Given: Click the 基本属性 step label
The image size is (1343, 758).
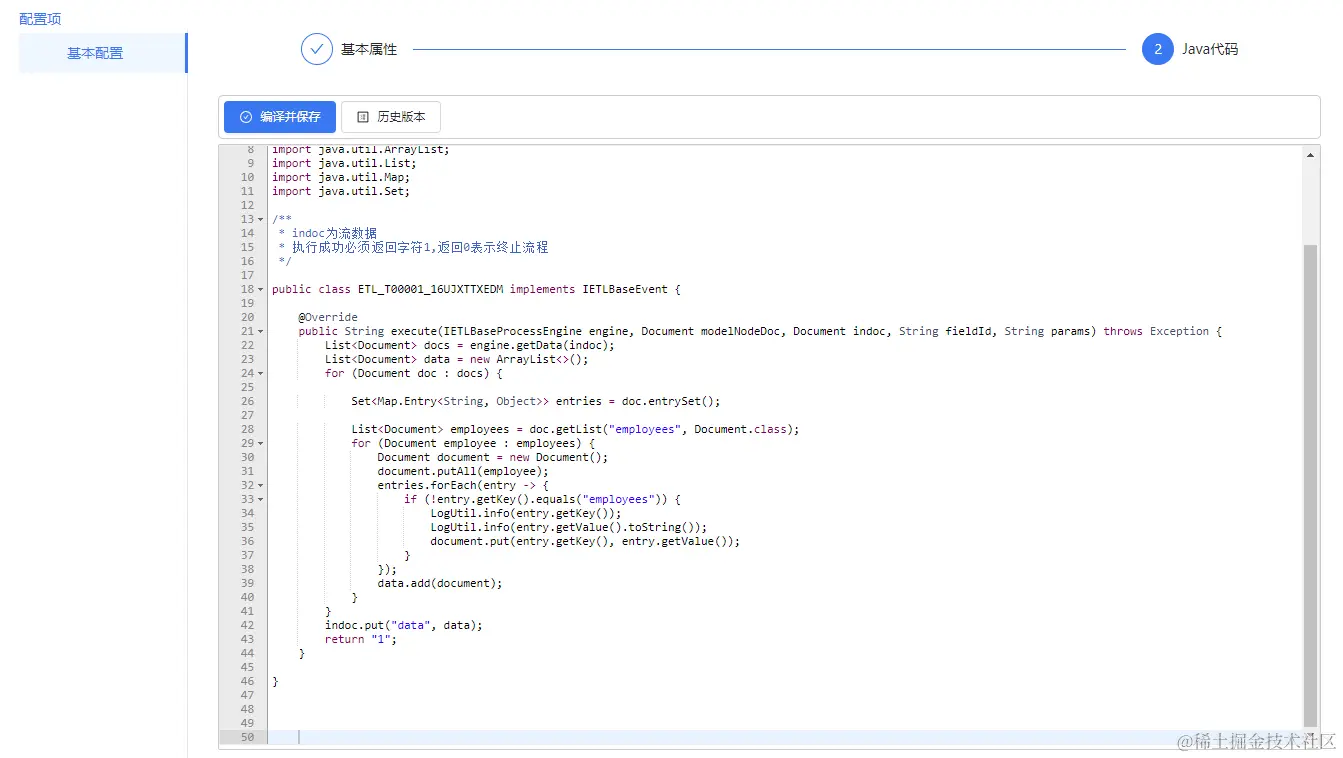Looking at the screenshot, I should coord(369,49).
